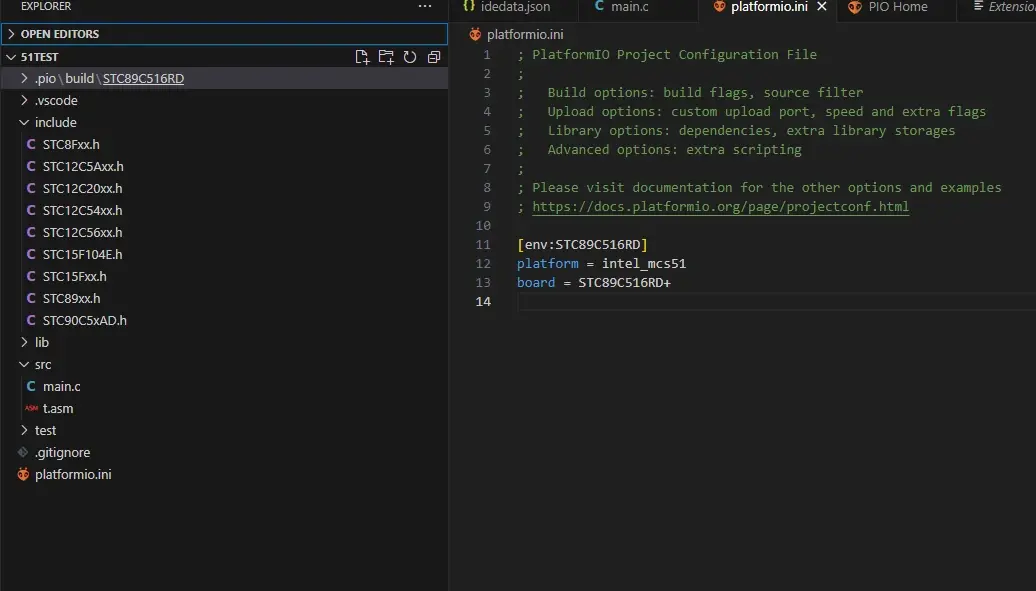Open the explorer more actions ellipsis
Image resolution: width=1036 pixels, height=591 pixels.
[x=425, y=7]
